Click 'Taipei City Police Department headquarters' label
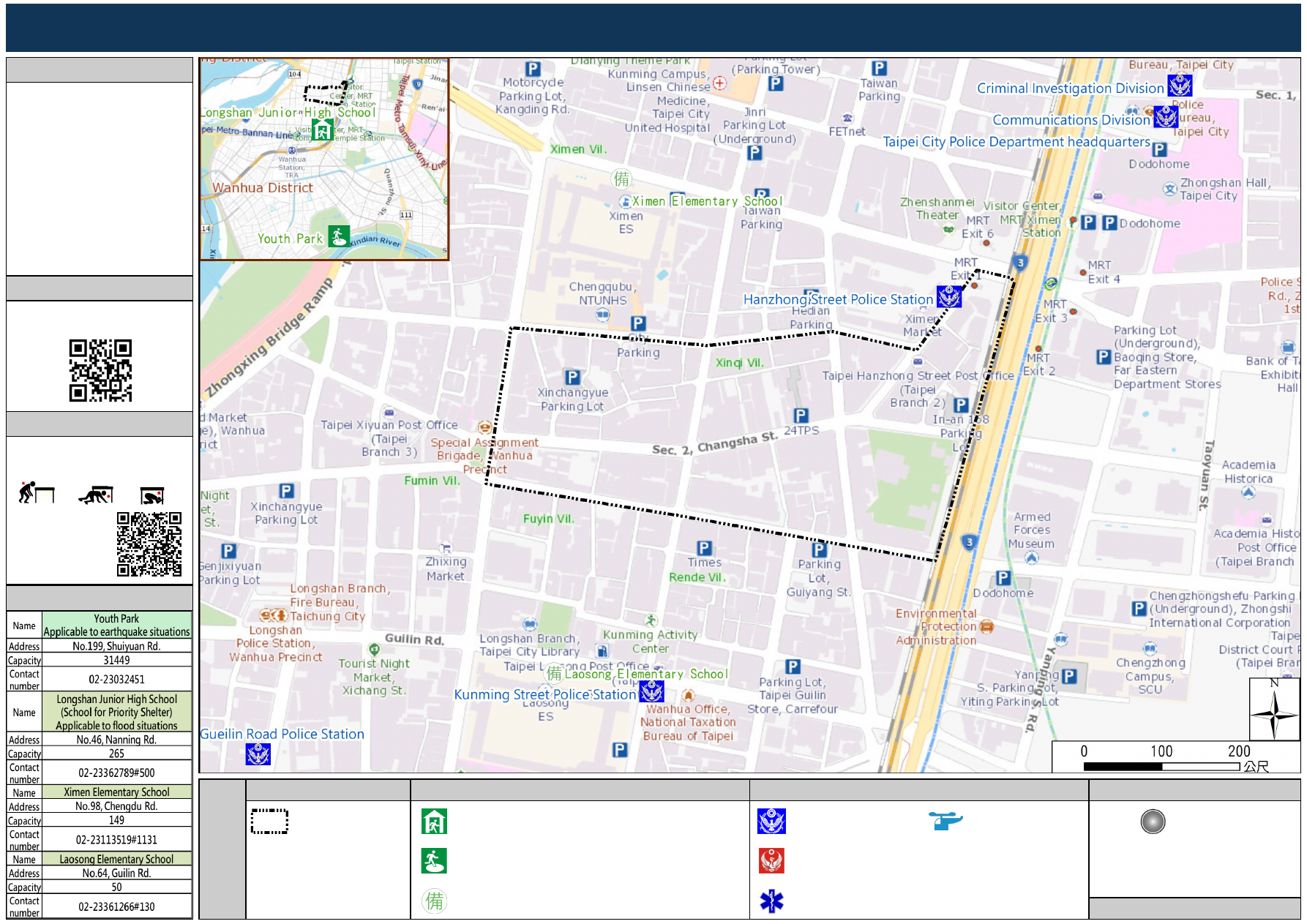 click(1016, 142)
